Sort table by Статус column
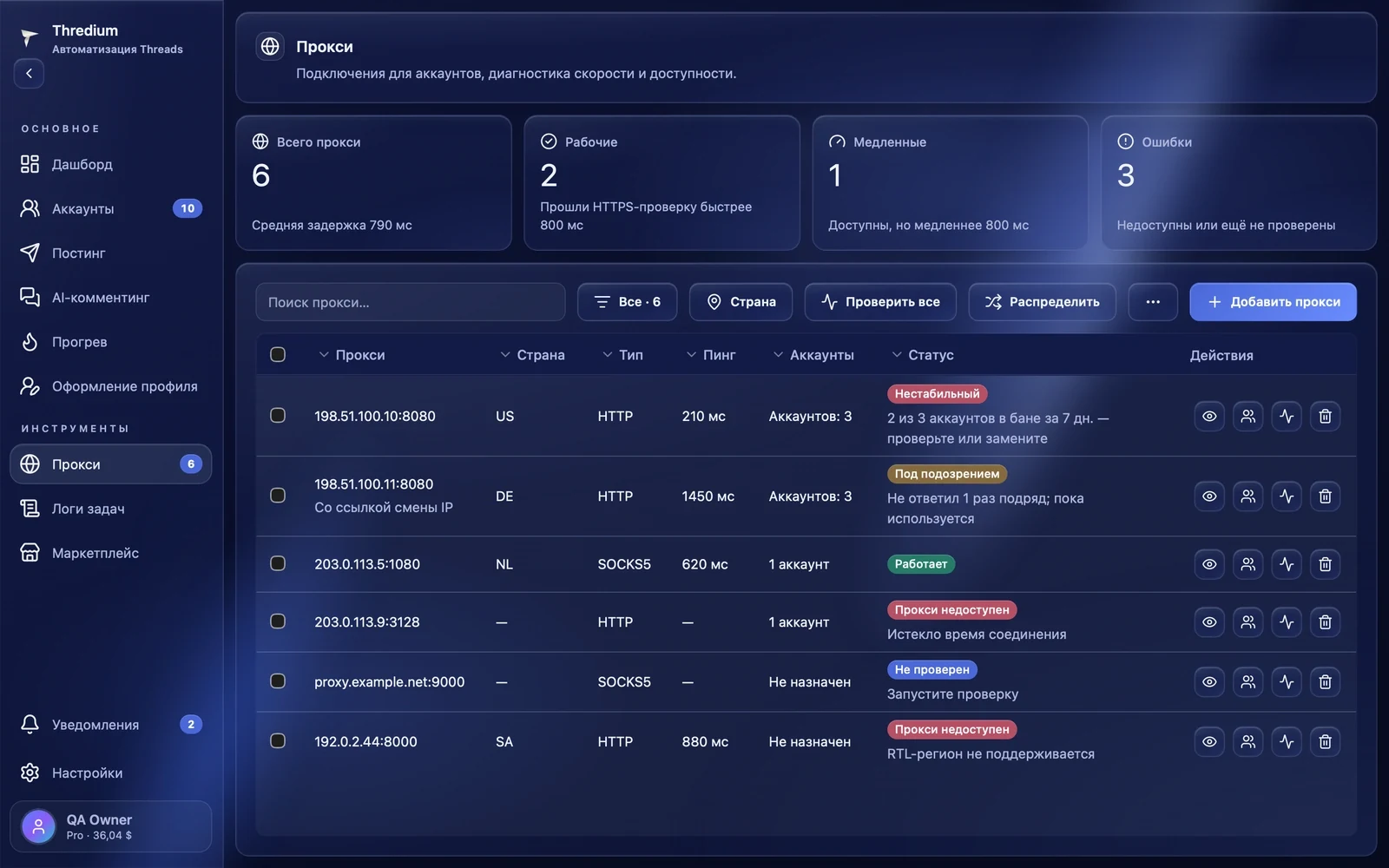The width and height of the screenshot is (1389, 868). 923,355
